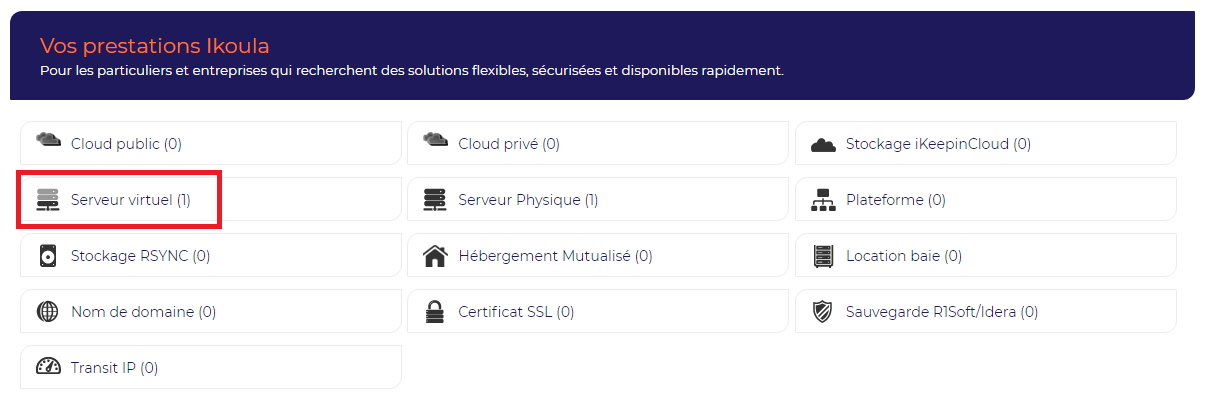The image size is (1205, 414).
Task: Click the Hébergement Mutualisé house icon
Action: tap(435, 256)
